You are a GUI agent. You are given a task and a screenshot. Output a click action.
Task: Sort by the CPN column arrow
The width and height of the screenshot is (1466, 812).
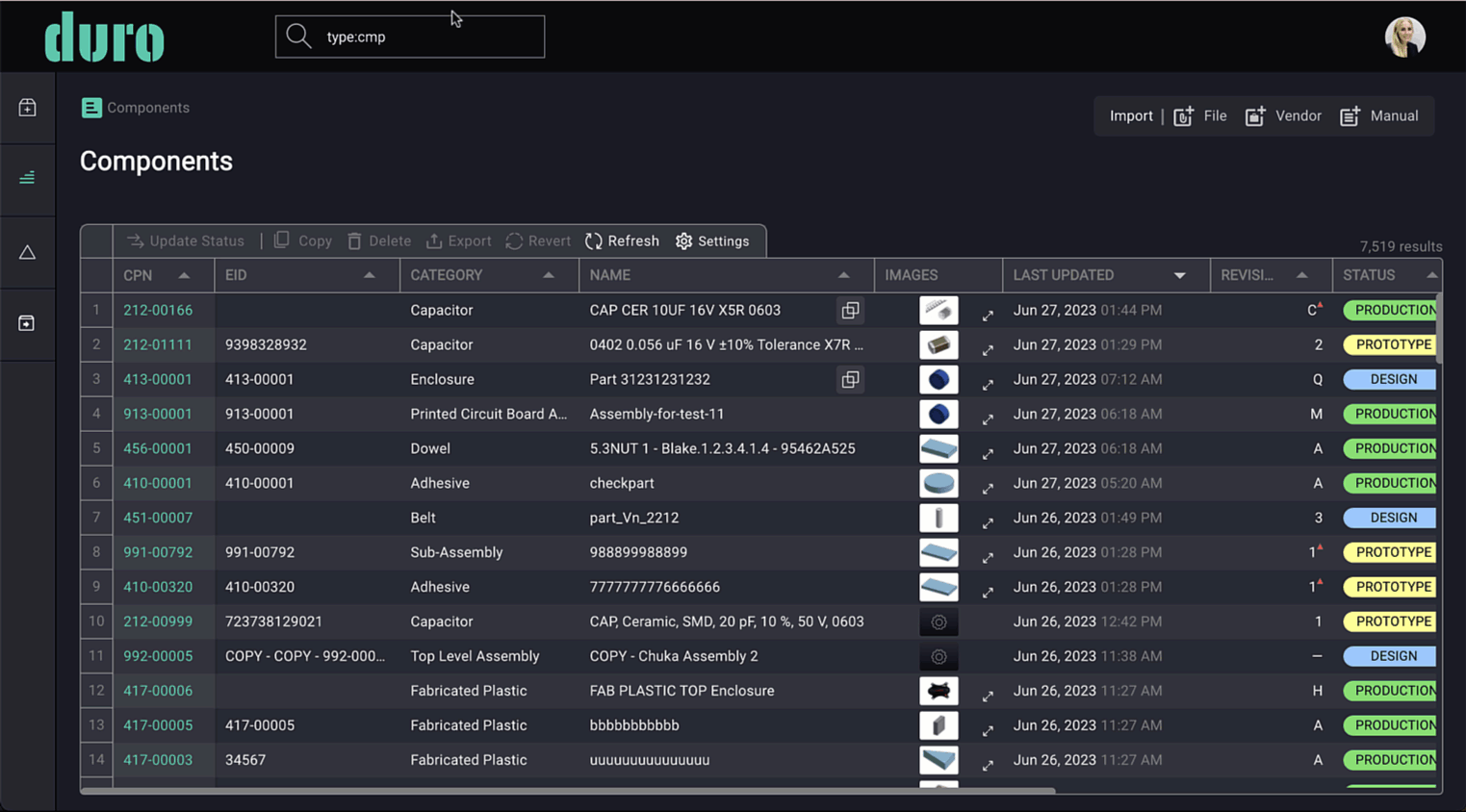coord(184,275)
